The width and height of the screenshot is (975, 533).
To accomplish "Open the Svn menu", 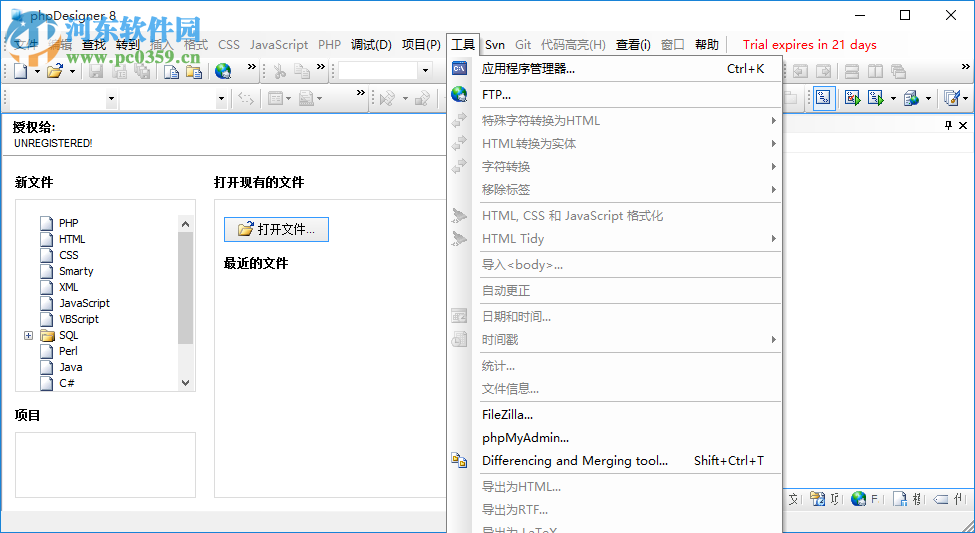I will (495, 45).
